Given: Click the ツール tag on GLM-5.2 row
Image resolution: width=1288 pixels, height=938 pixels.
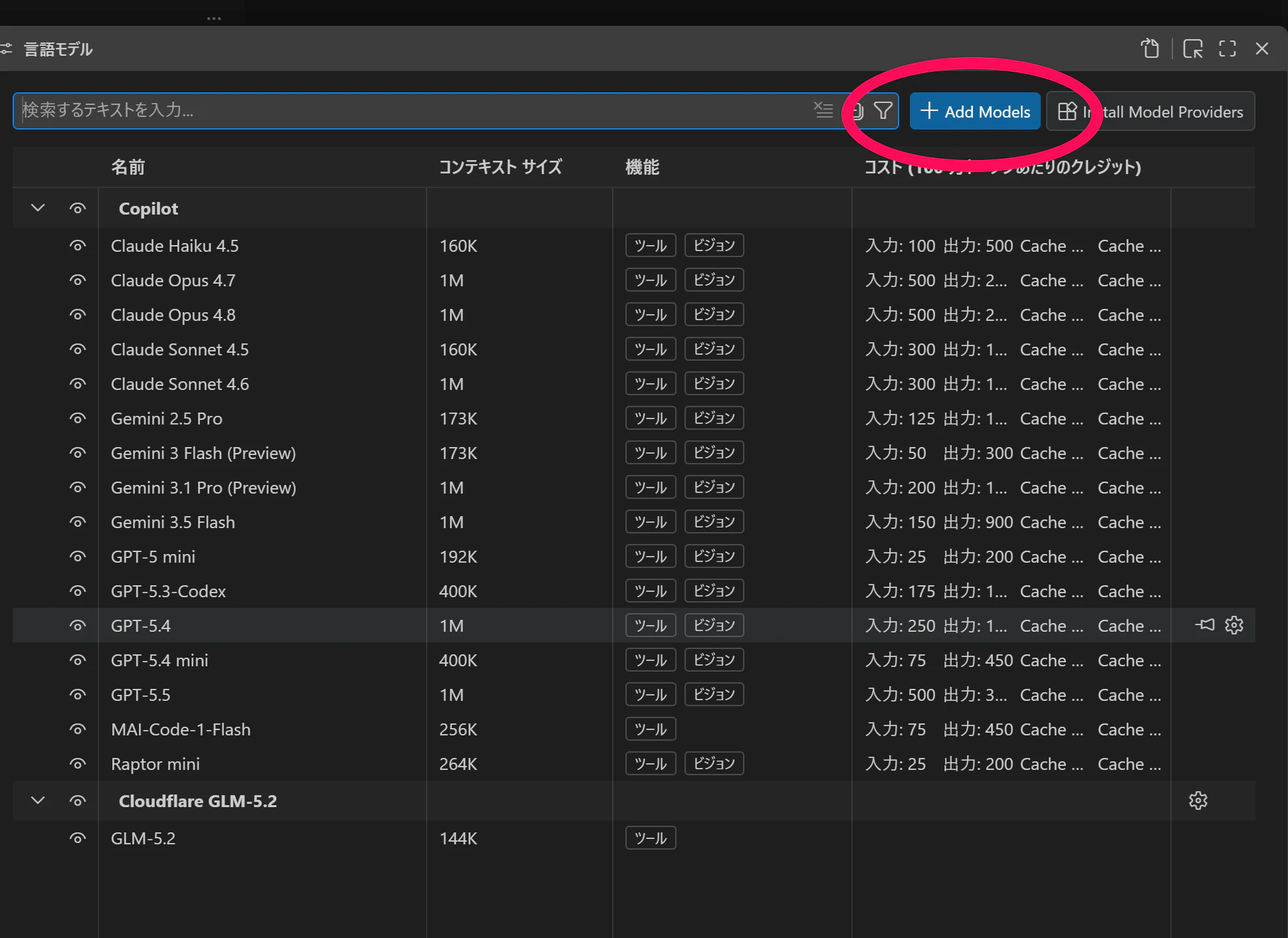Looking at the screenshot, I should [x=651, y=838].
